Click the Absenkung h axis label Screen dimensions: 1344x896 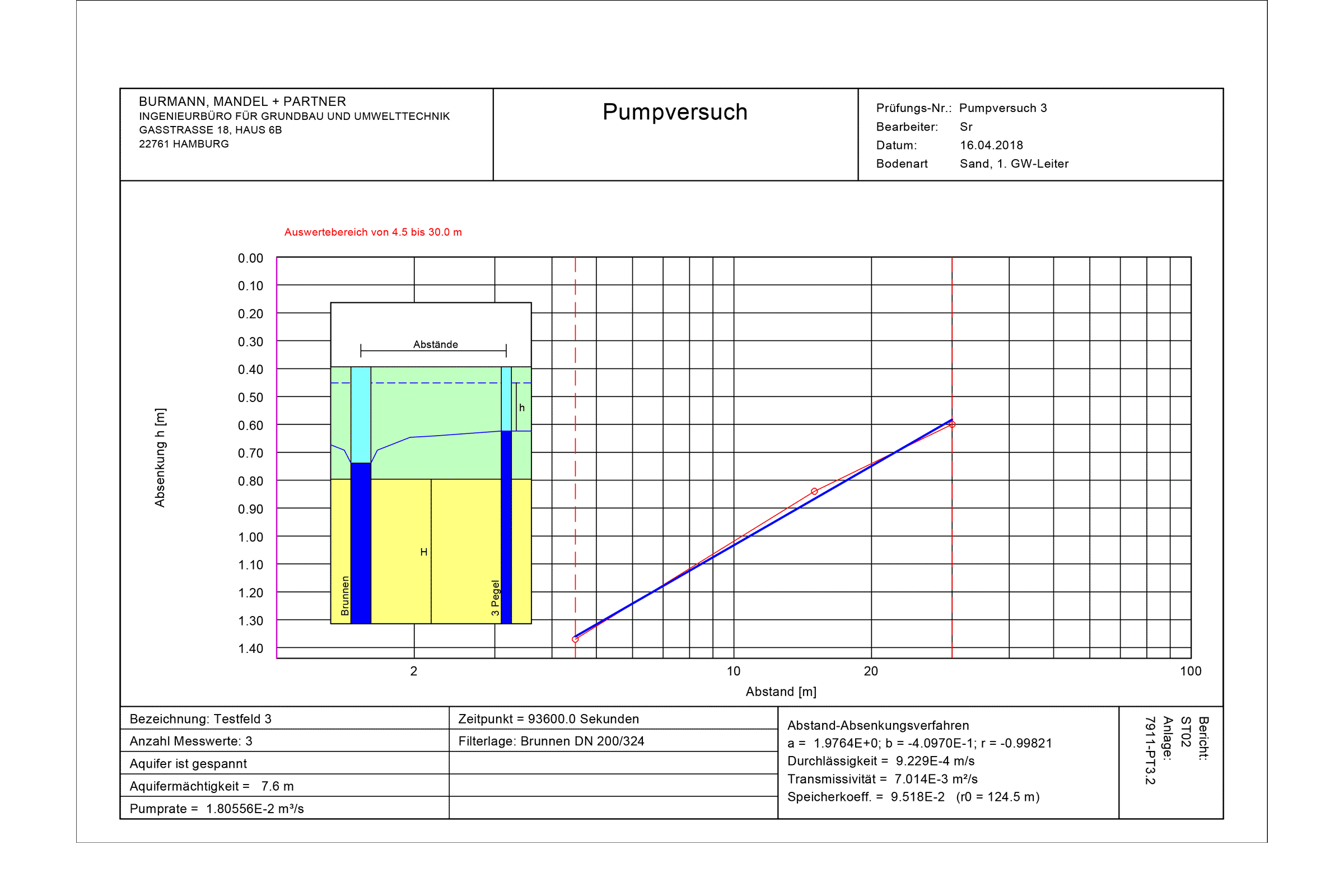160,458
